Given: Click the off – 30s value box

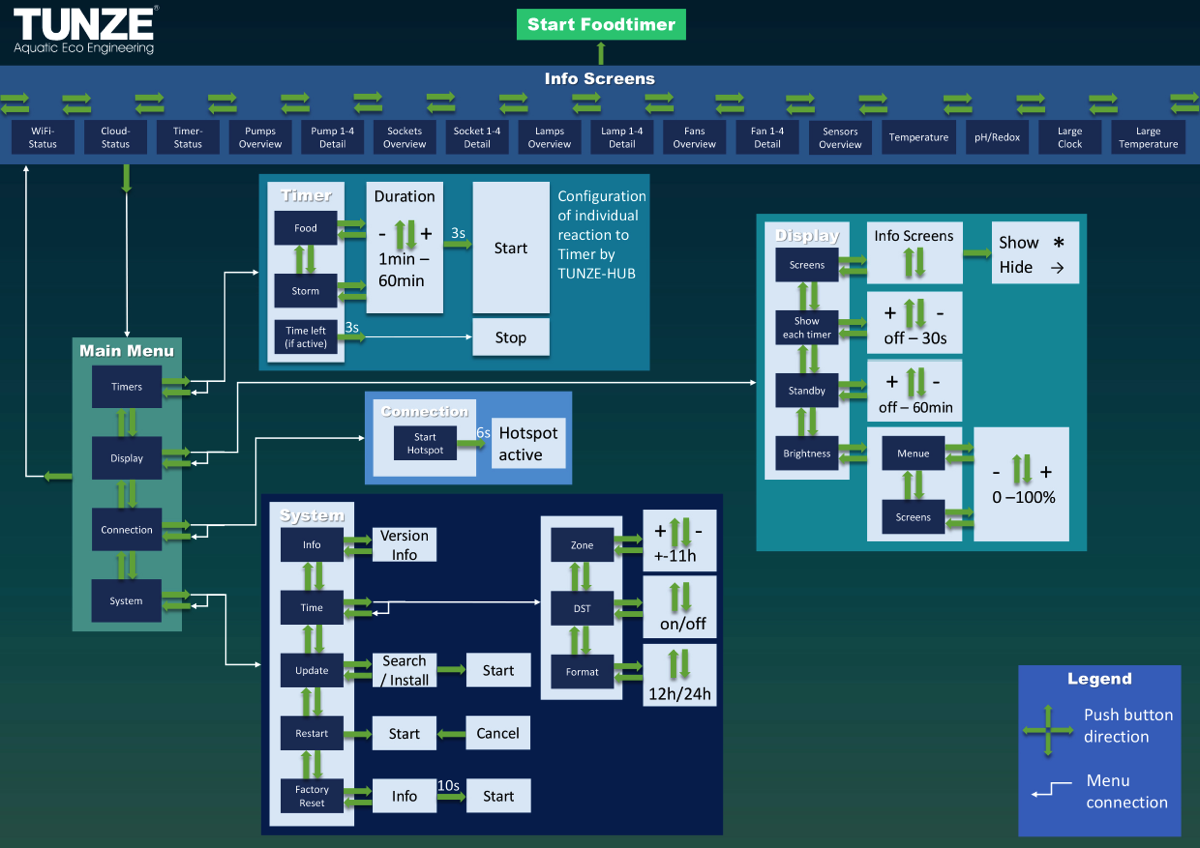Looking at the screenshot, I should pyautogui.click(x=915, y=323).
